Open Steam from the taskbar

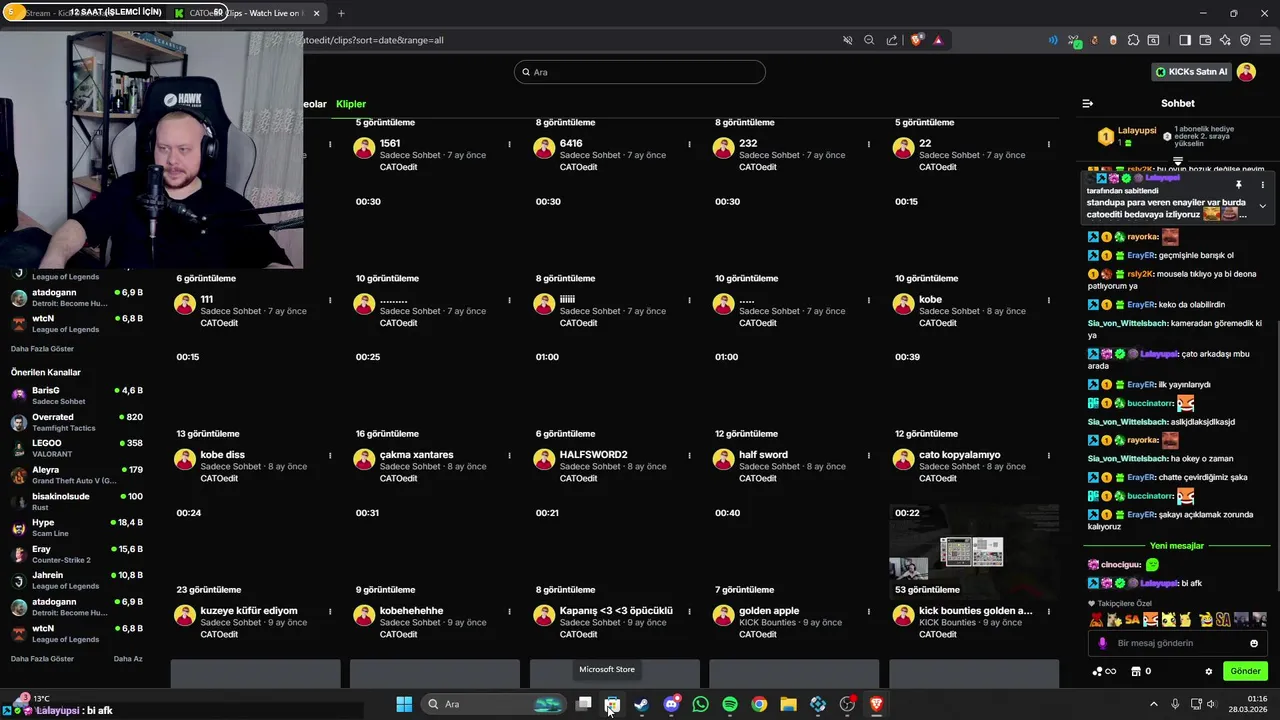tap(641, 704)
